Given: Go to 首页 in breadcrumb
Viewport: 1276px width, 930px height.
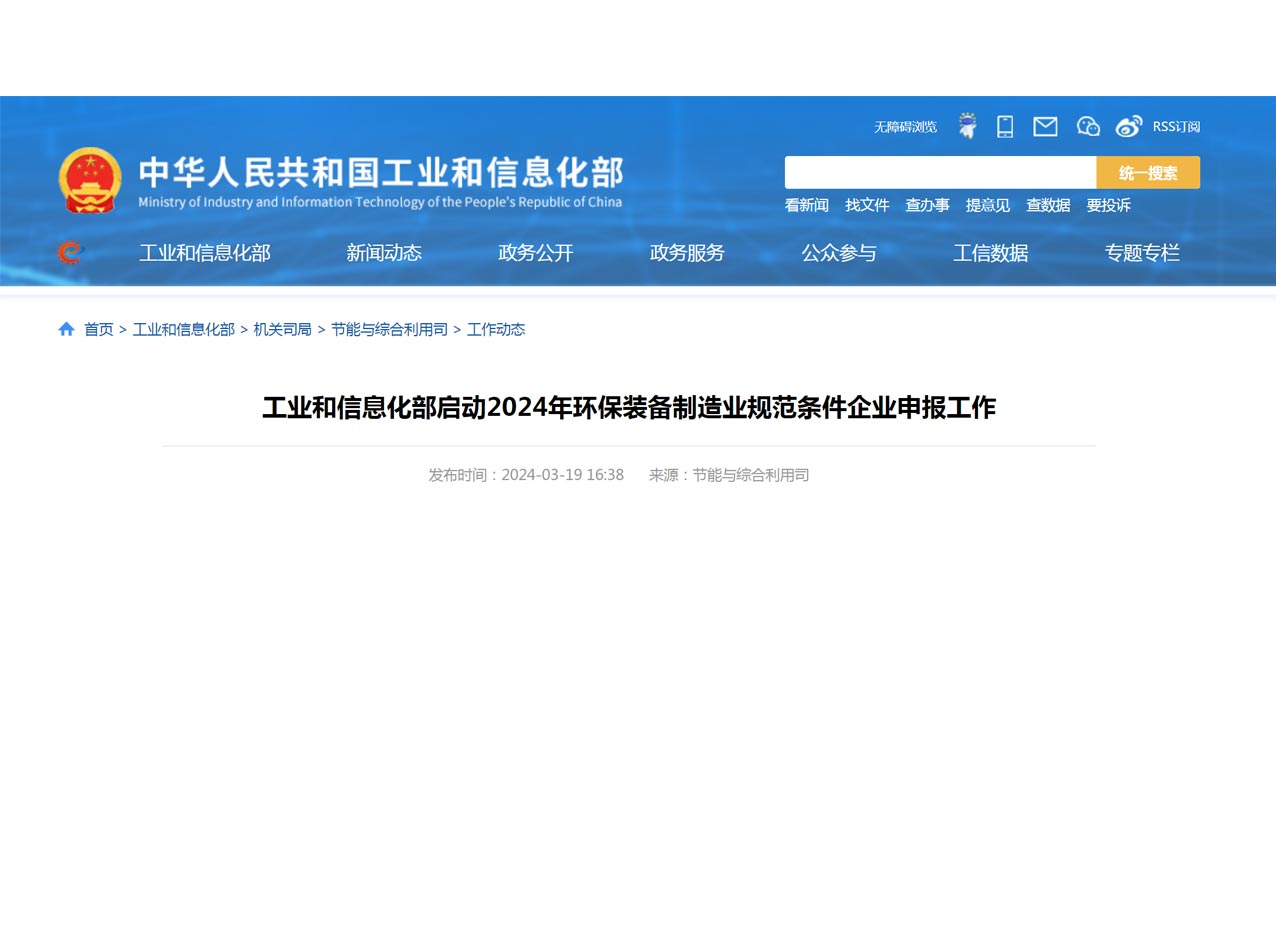Looking at the screenshot, I should point(99,329).
